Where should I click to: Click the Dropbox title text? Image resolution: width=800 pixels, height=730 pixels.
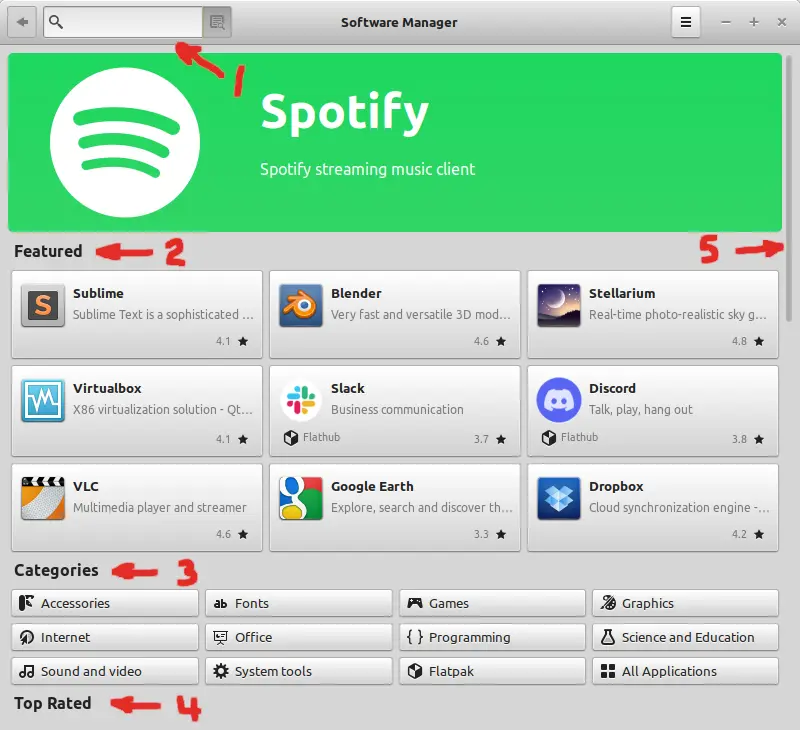coord(616,486)
